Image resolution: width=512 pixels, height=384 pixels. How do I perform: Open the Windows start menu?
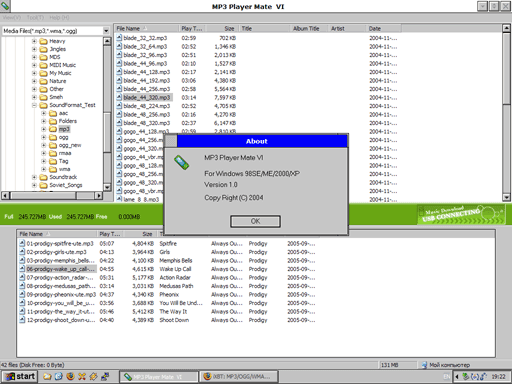click(x=20, y=376)
